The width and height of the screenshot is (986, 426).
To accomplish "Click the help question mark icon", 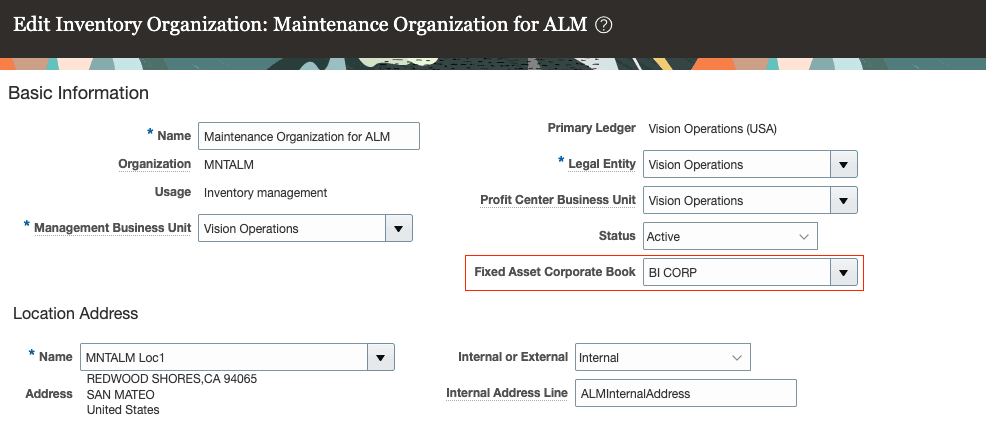I will point(603,25).
